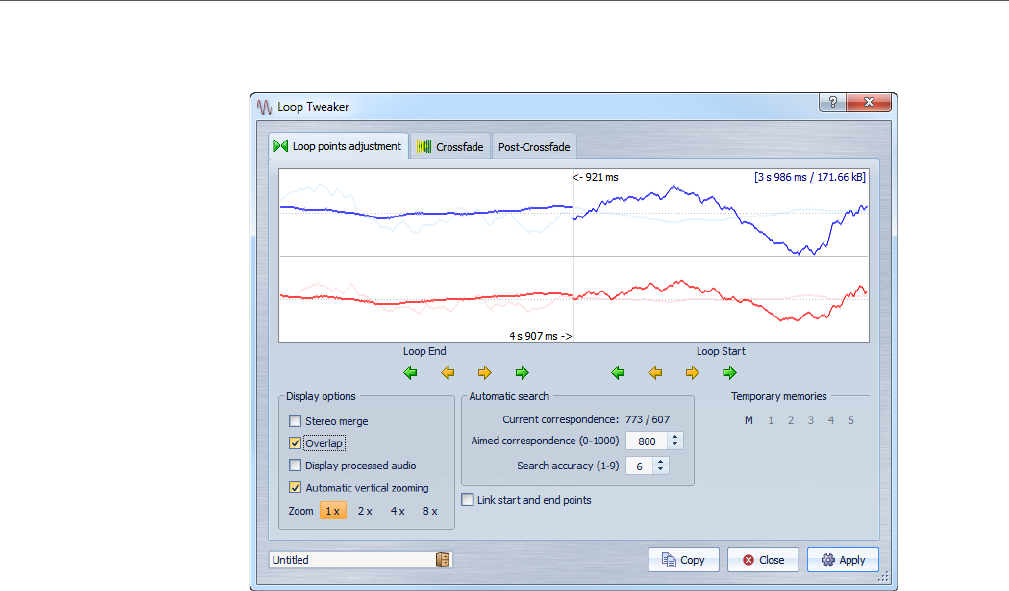Select temporary memory 3
Screen dimensions: 1009x591
pyautogui.click(x=811, y=420)
